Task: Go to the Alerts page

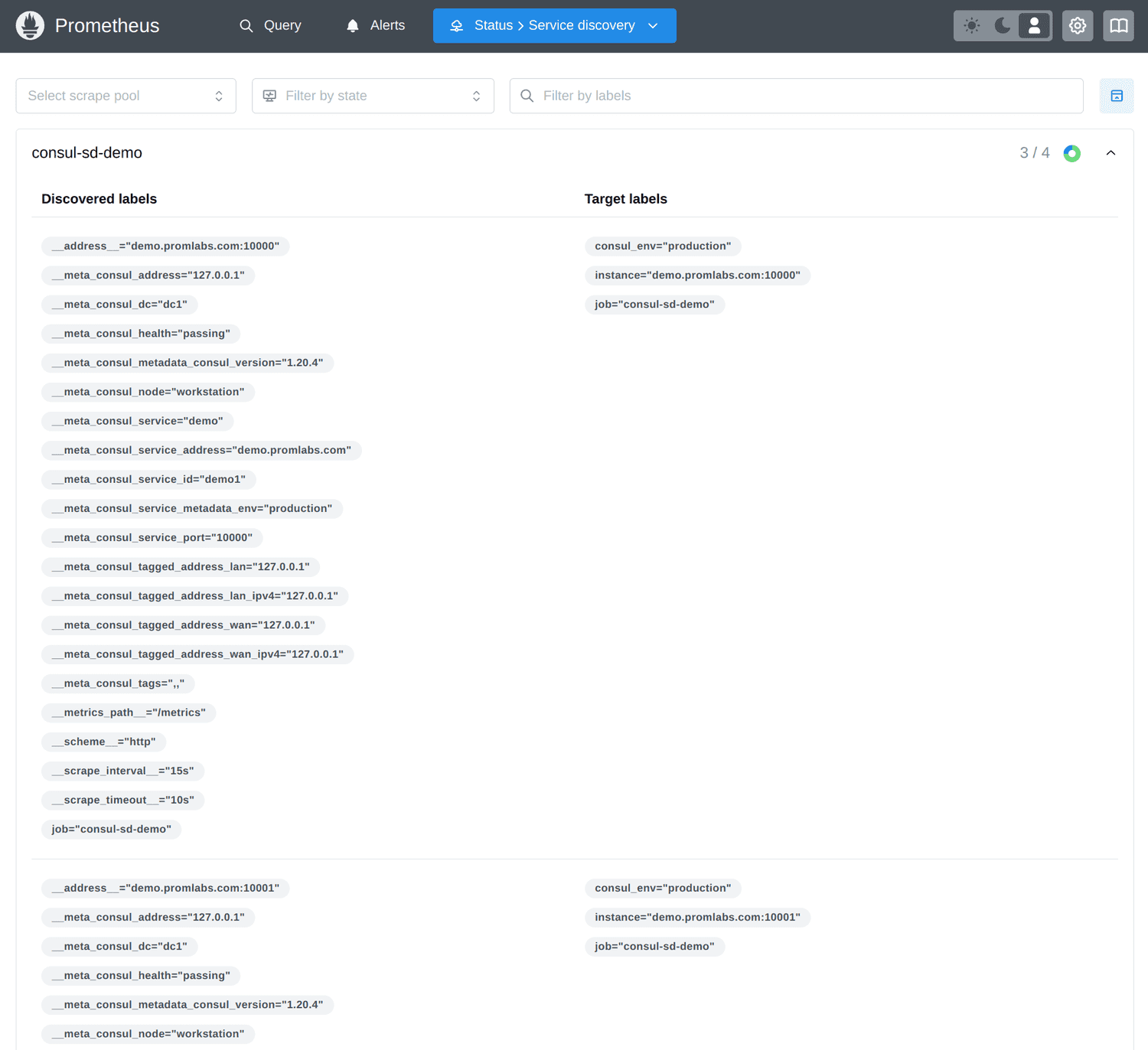Action: [387, 25]
